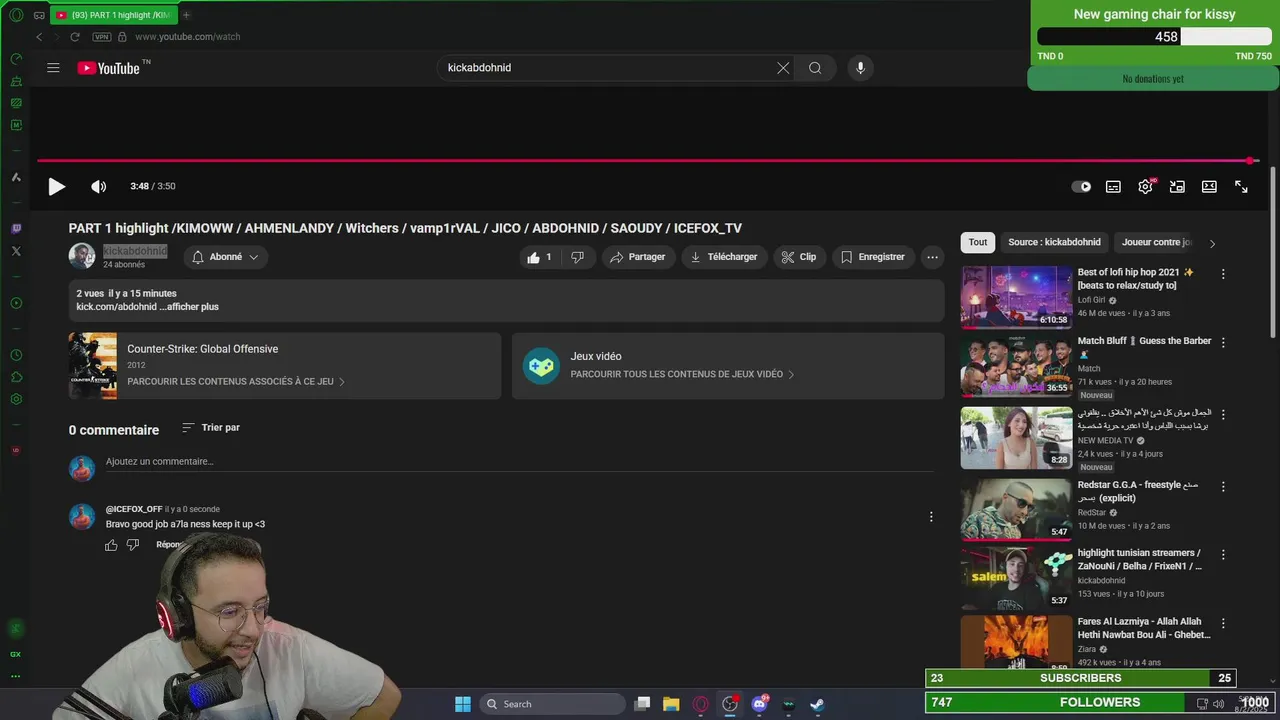Browse all Jeux vidéo content
This screenshot has height=720, width=1280.
coord(682,374)
